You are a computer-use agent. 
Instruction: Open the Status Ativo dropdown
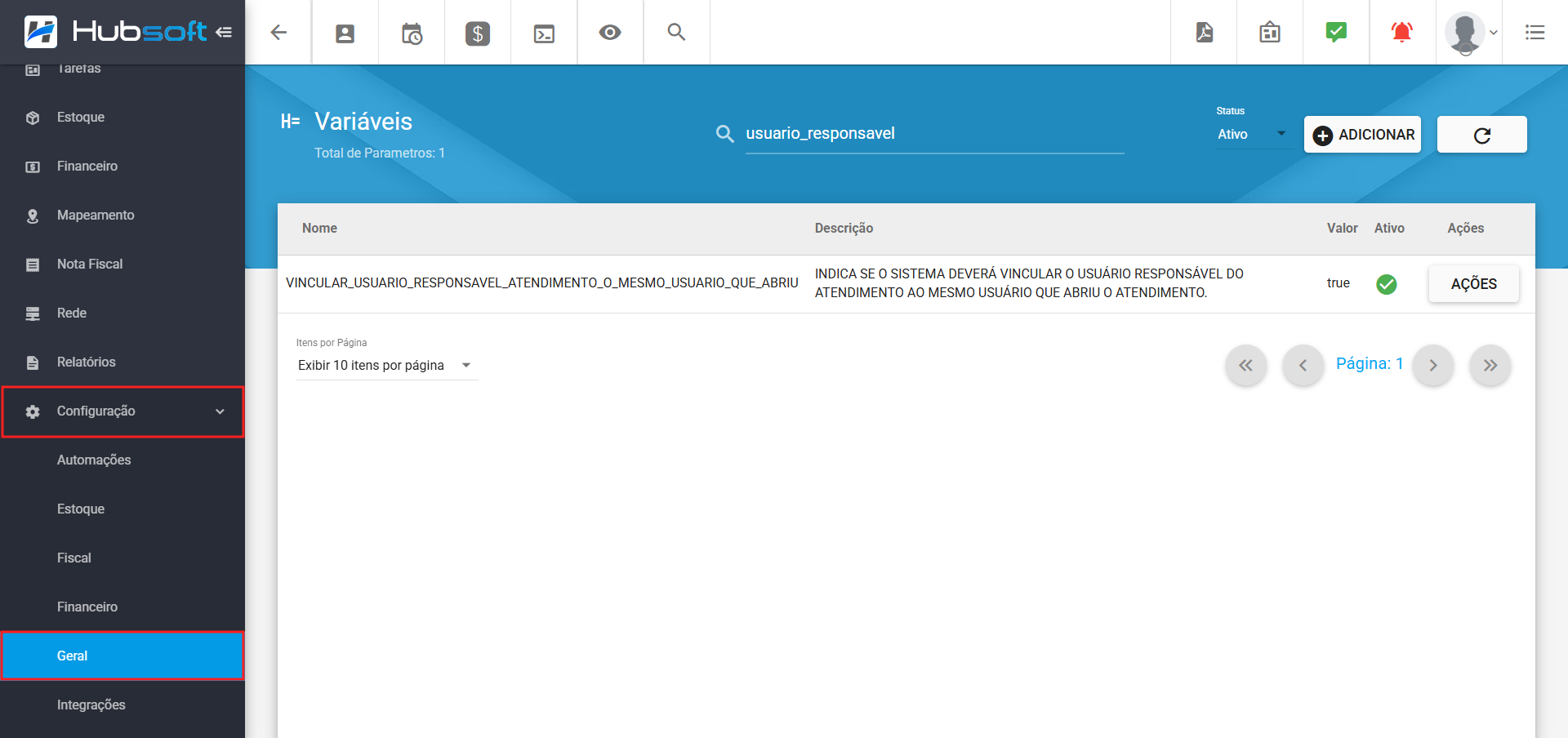click(x=1251, y=135)
